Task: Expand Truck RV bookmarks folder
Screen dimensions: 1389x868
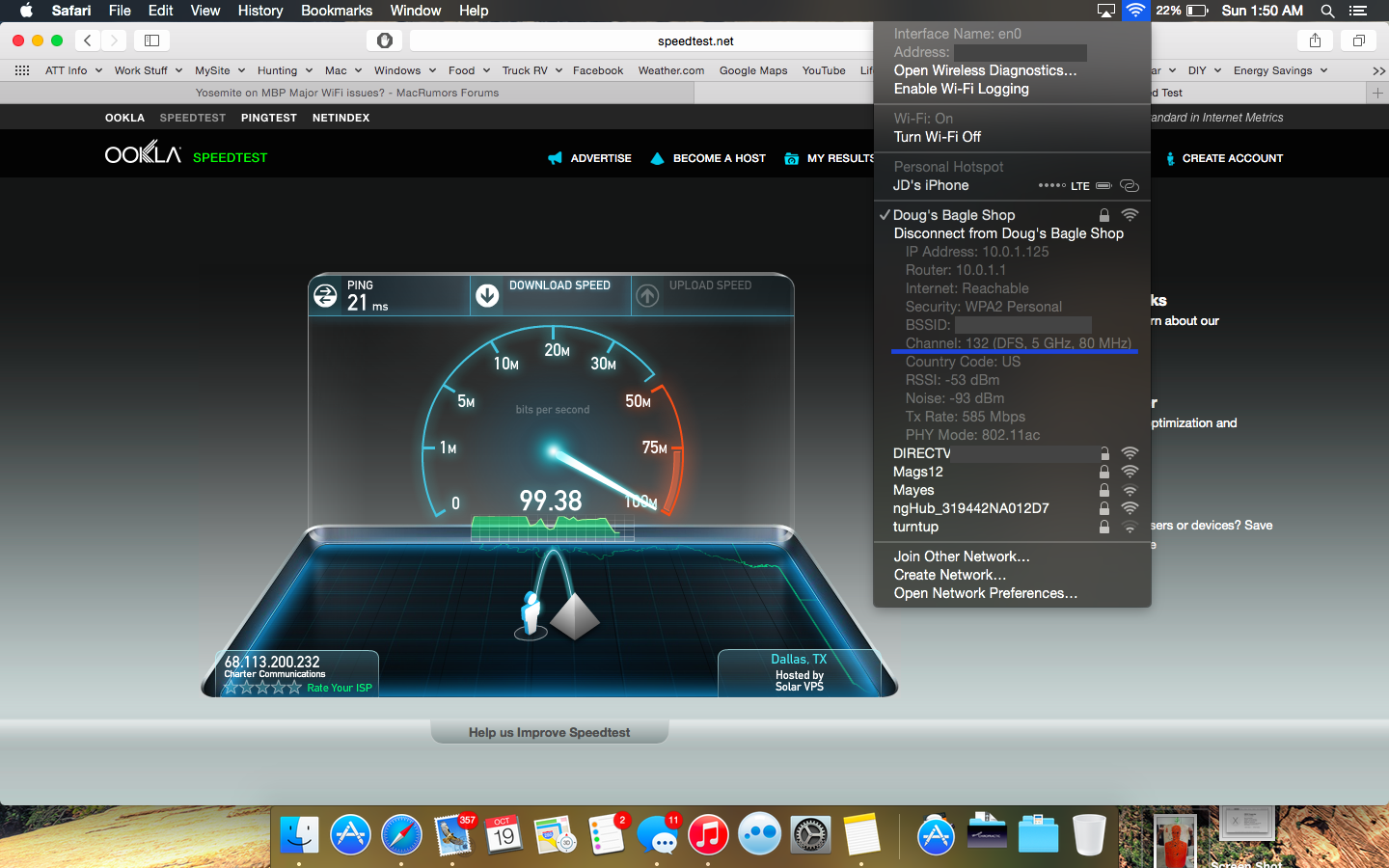Action: click(x=531, y=70)
